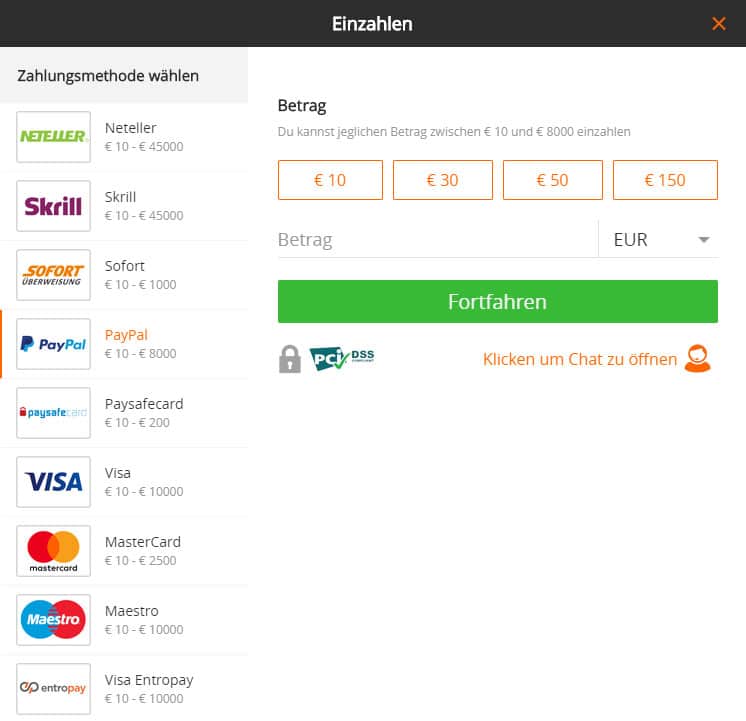Click the PCI DSS compliance badge
746x721 pixels.
pos(342,358)
